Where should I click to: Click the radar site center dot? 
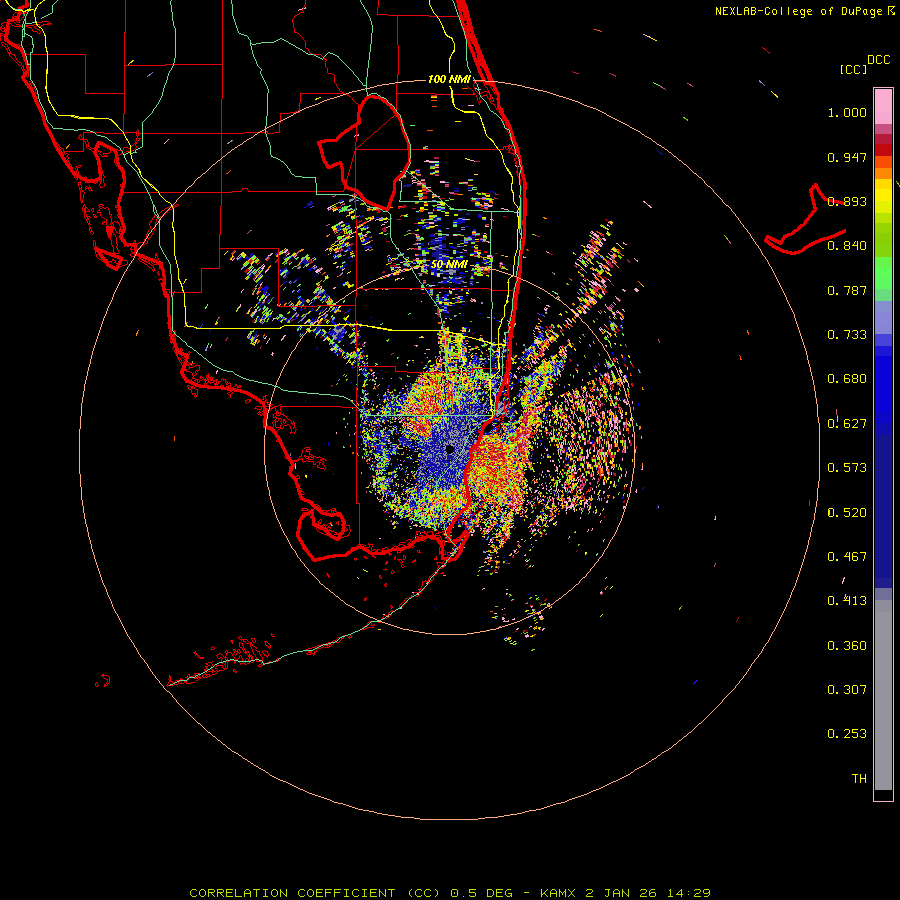coord(450,449)
